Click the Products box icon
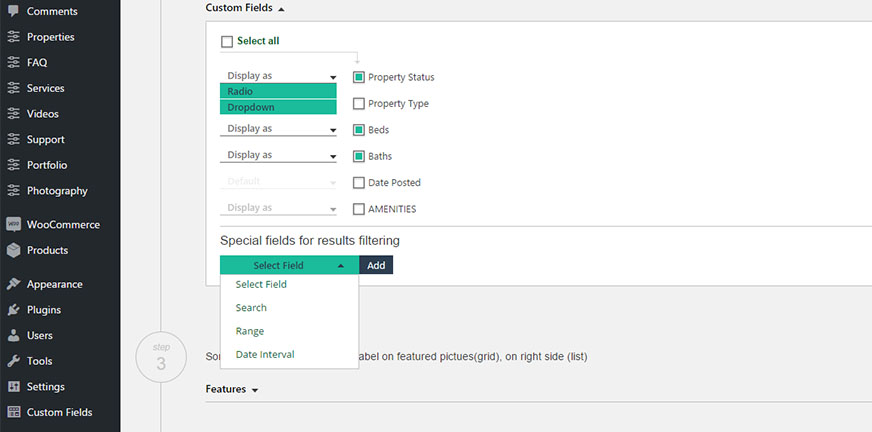Screen dimensions: 872x432 tap(13, 250)
